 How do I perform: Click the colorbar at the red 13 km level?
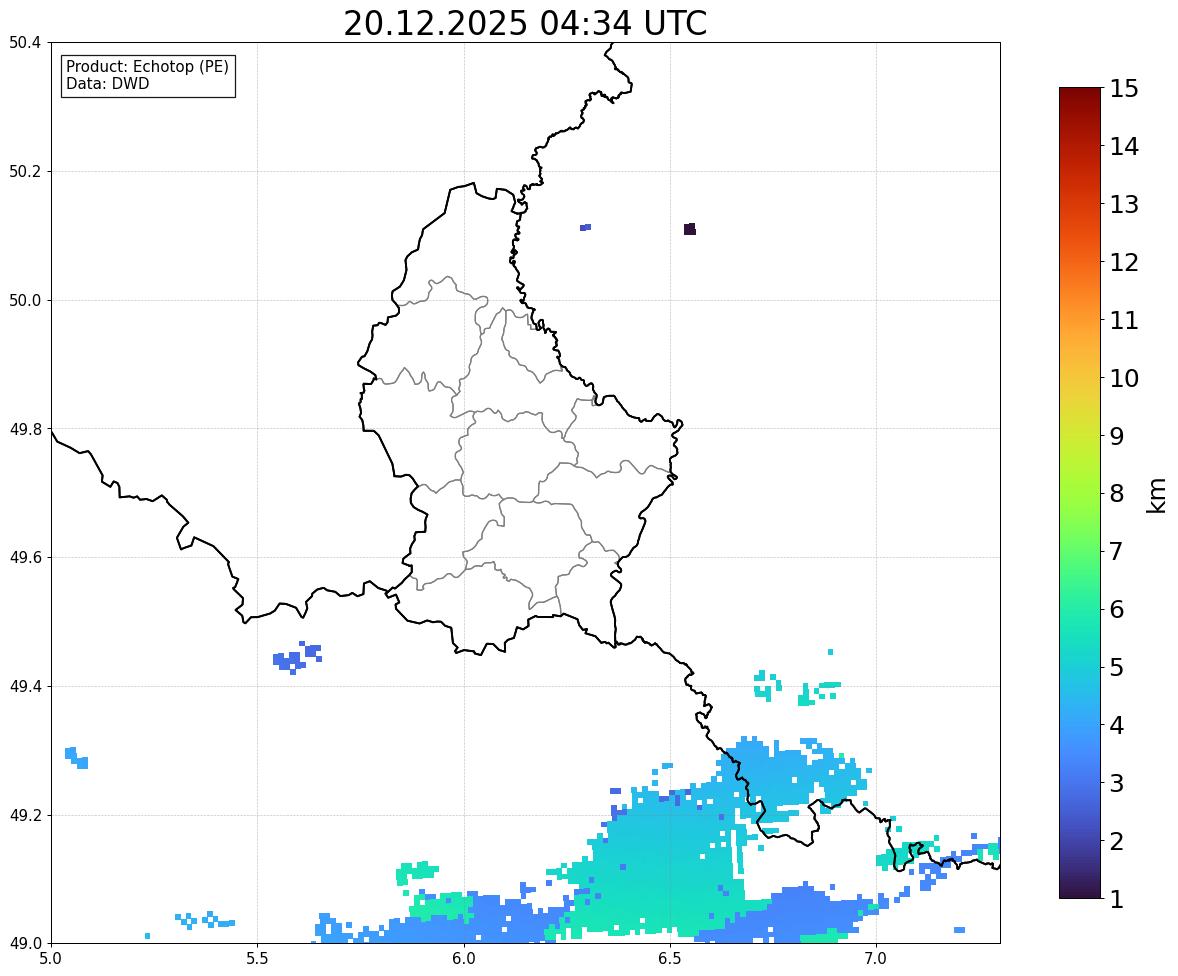pos(1080,204)
